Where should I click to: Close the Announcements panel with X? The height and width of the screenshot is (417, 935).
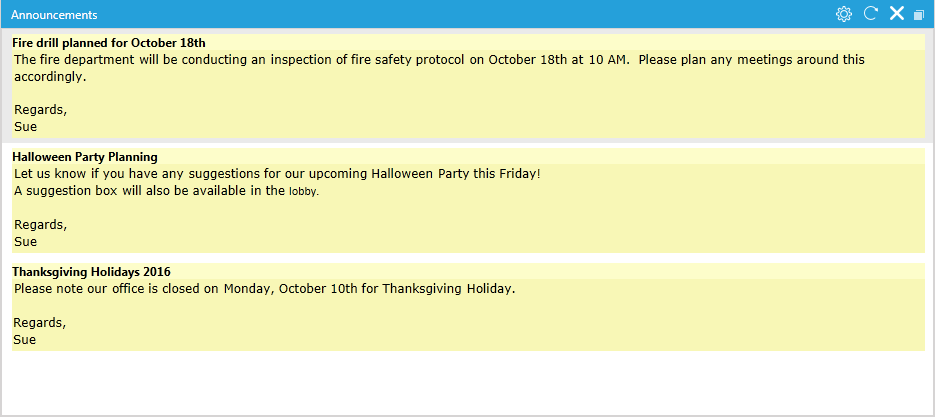pos(897,14)
